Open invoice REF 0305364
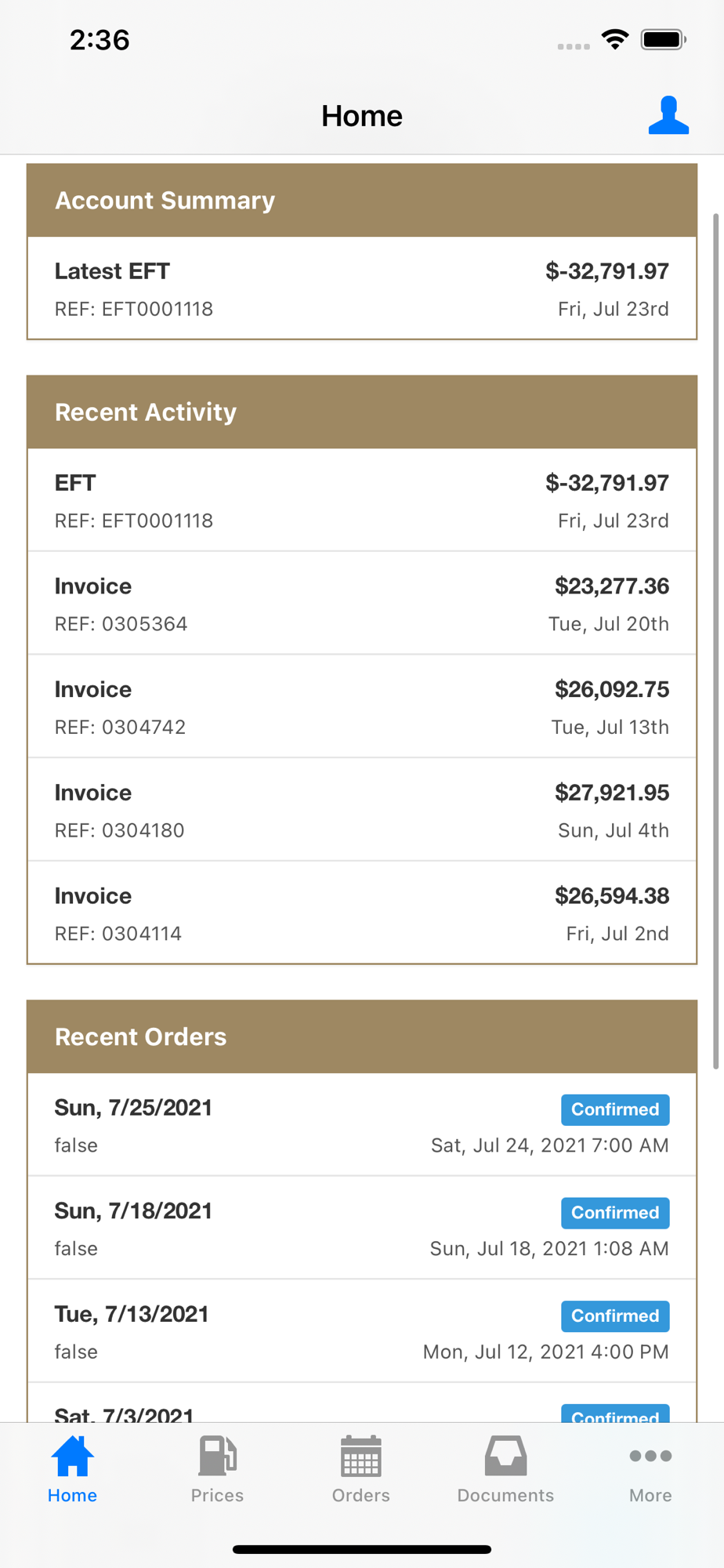Image resolution: width=724 pixels, height=1568 pixels. (x=361, y=604)
